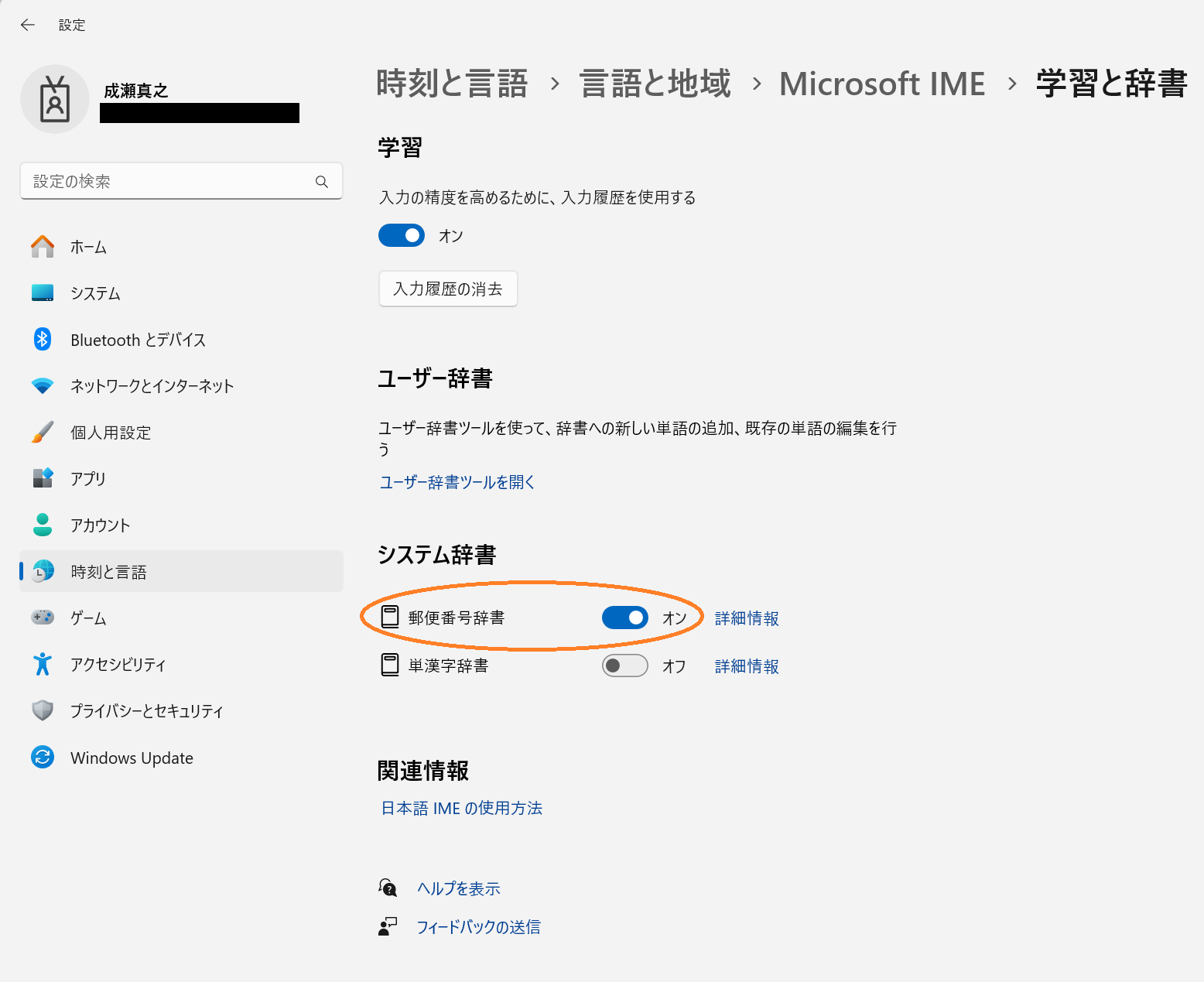Open 時刻と言語 in sidebar

click(181, 571)
